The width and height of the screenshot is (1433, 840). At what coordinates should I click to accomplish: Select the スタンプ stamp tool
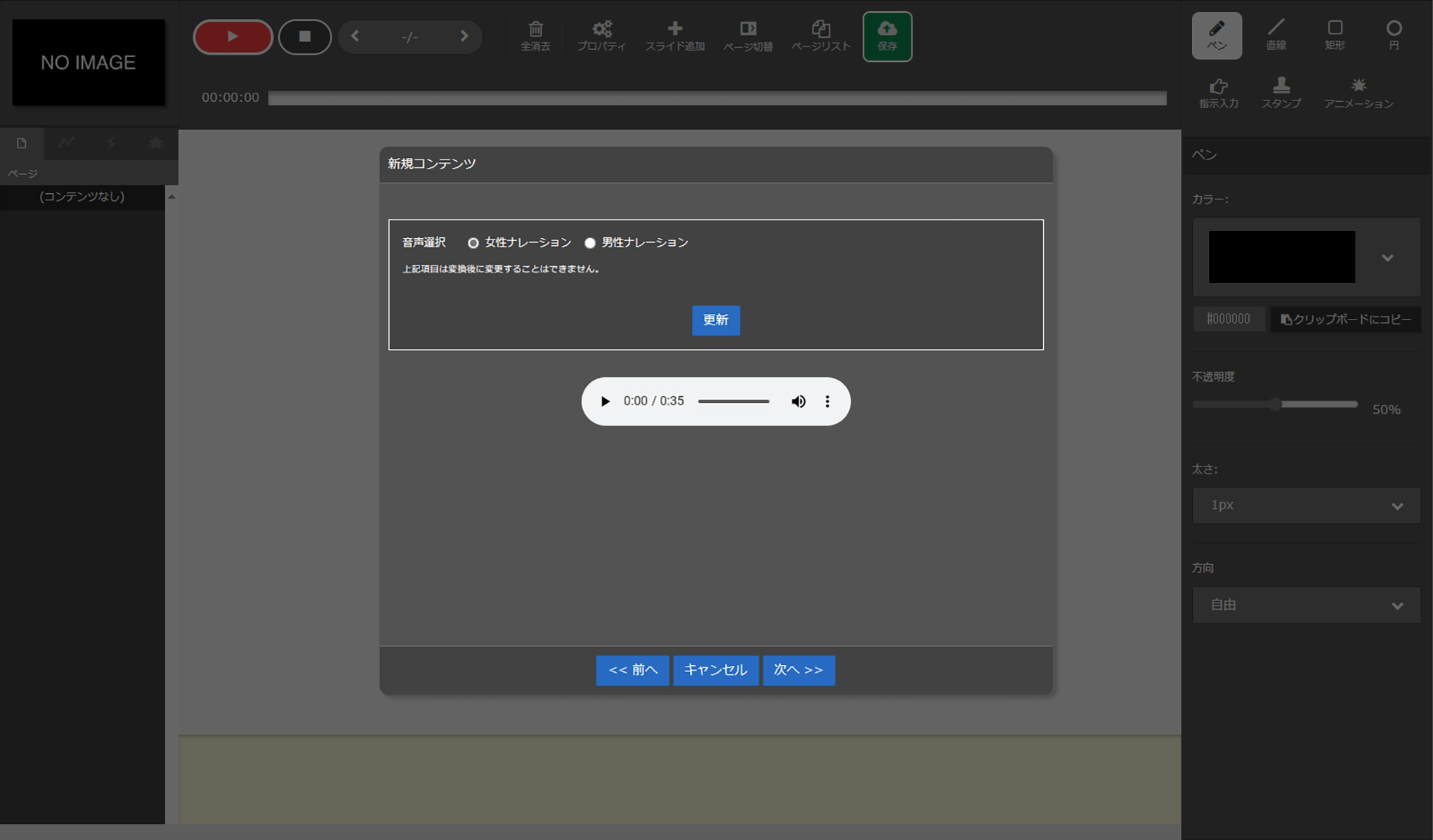tap(1281, 93)
